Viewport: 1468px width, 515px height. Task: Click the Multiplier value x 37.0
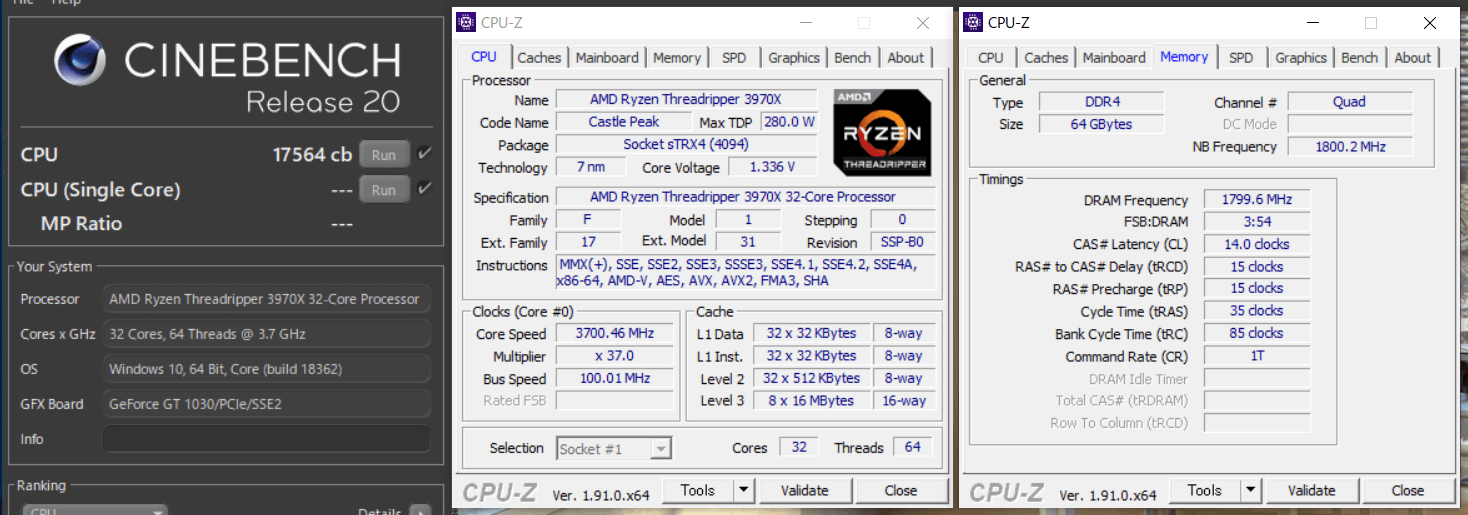614,356
